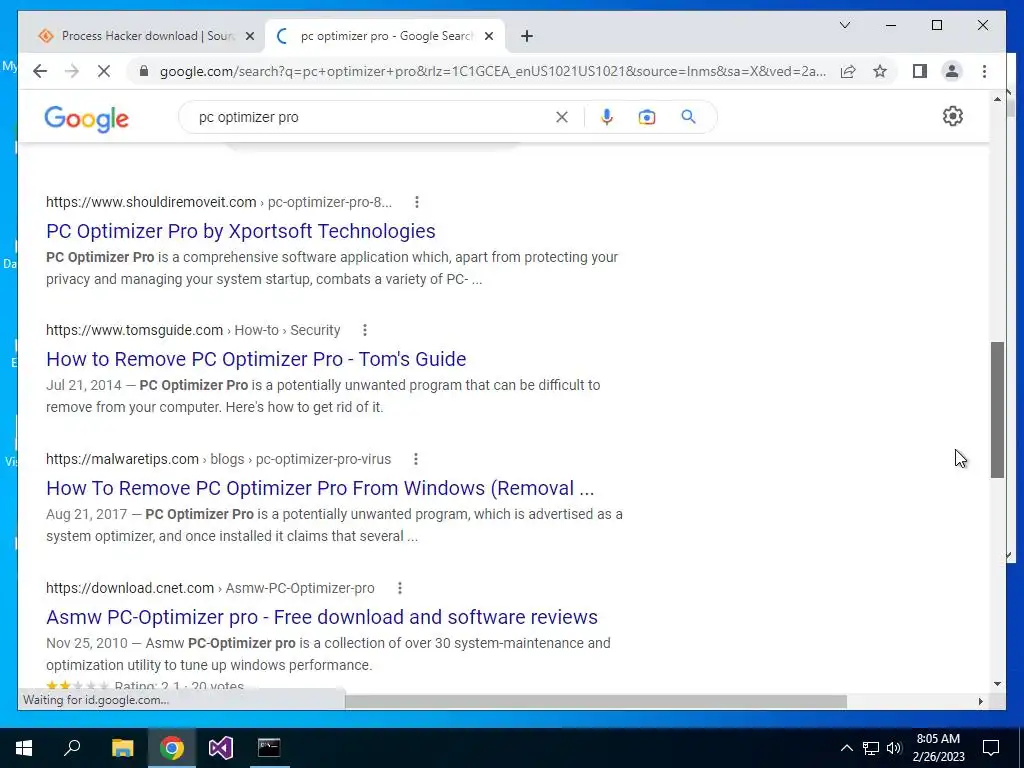Screen dimensions: 1024x768
Task: Open How To Remove PC Optimizer Pro From Windows
Action: [320, 488]
